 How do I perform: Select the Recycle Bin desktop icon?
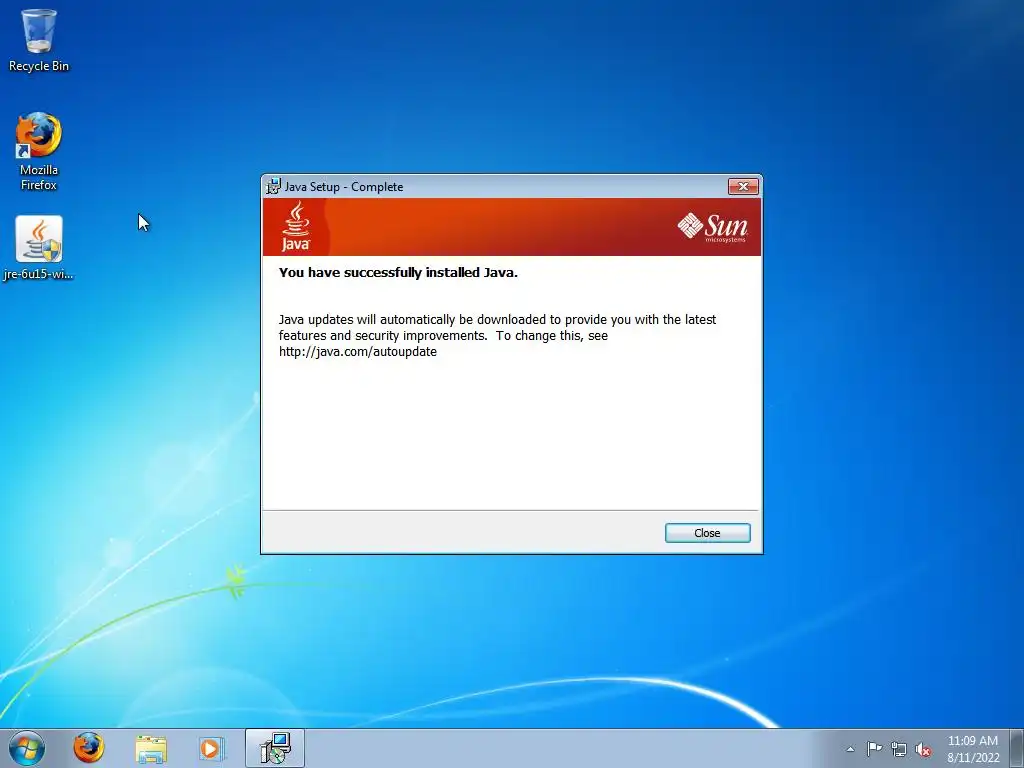[x=39, y=40]
